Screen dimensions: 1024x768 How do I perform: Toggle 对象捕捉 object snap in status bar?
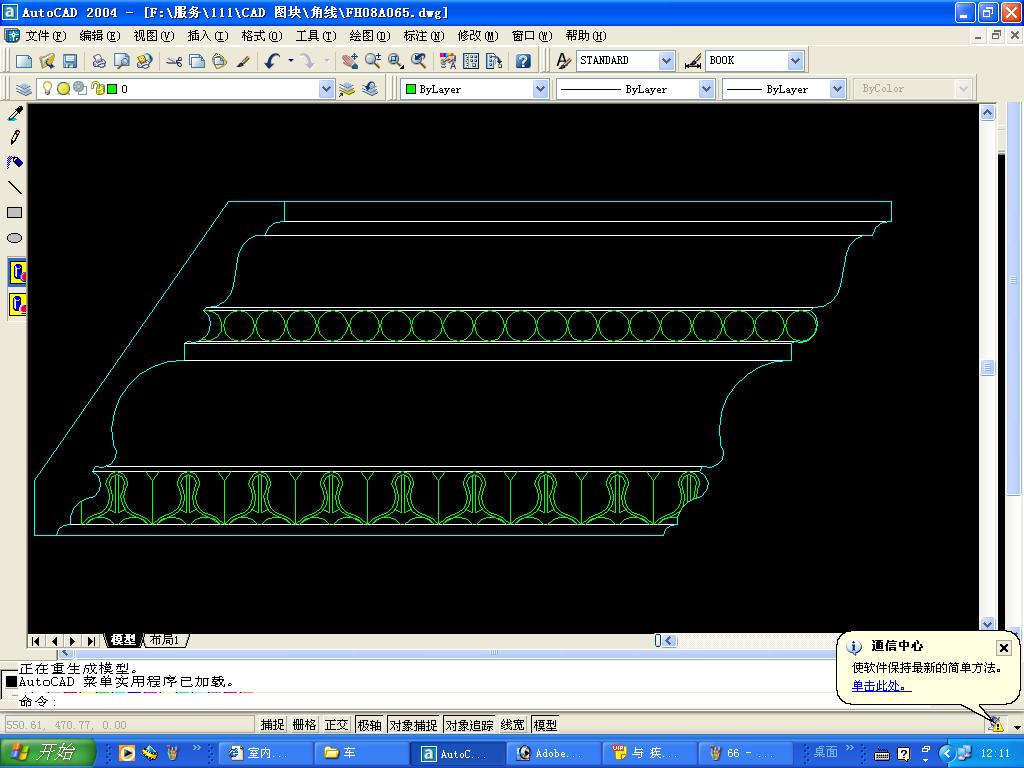413,725
